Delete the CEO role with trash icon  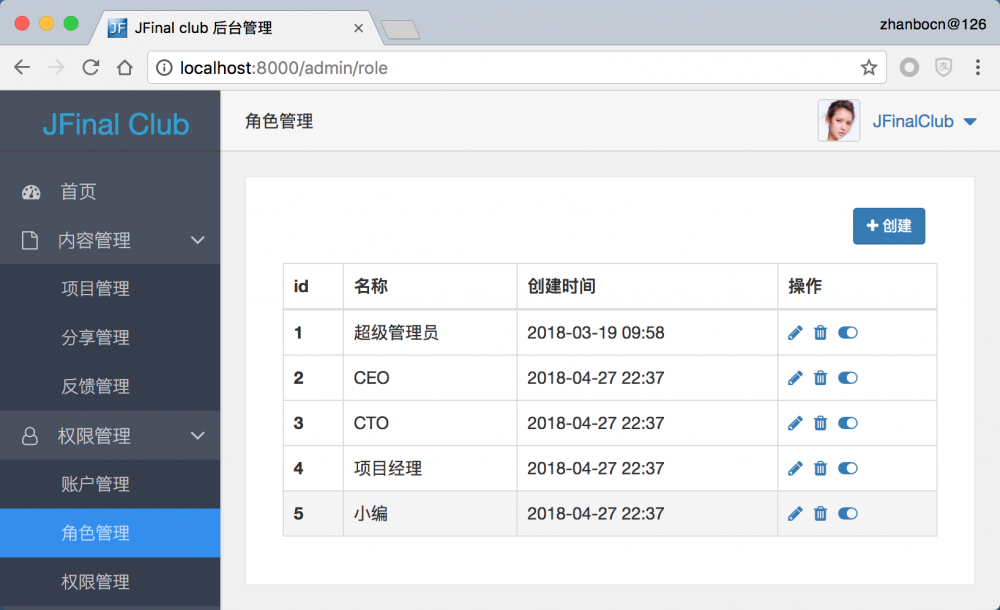click(x=821, y=377)
